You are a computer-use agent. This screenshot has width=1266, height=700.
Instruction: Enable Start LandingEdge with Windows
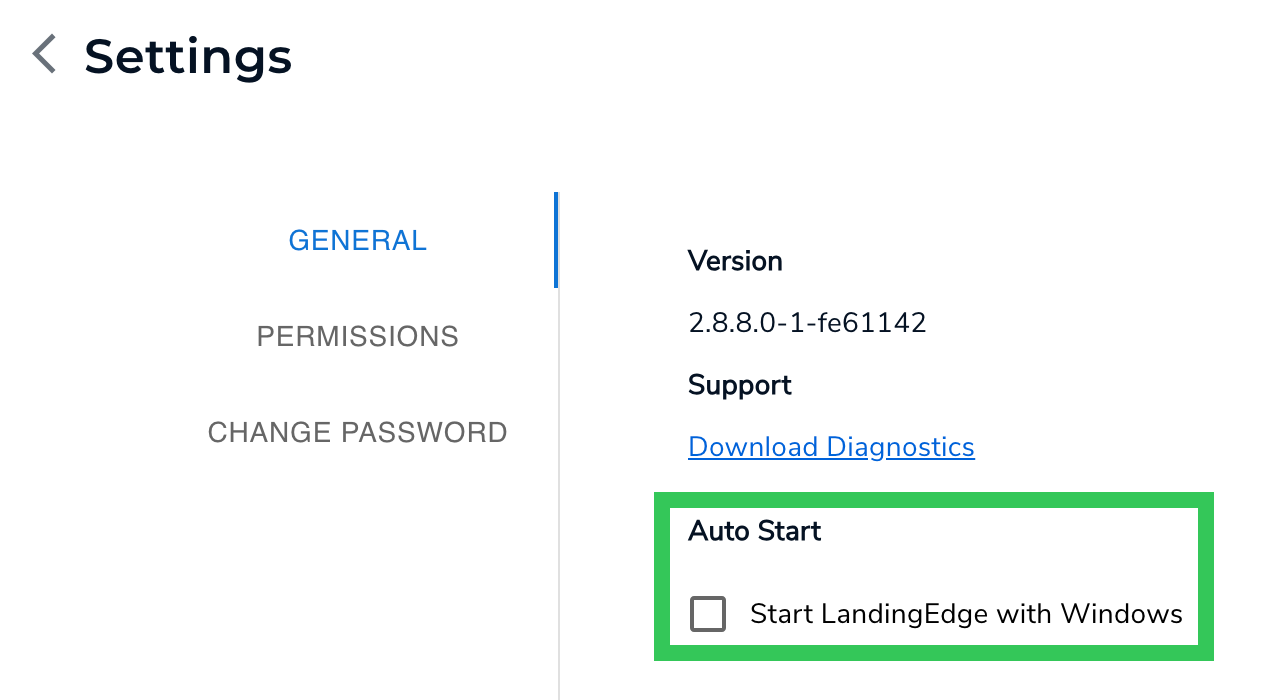click(x=707, y=613)
